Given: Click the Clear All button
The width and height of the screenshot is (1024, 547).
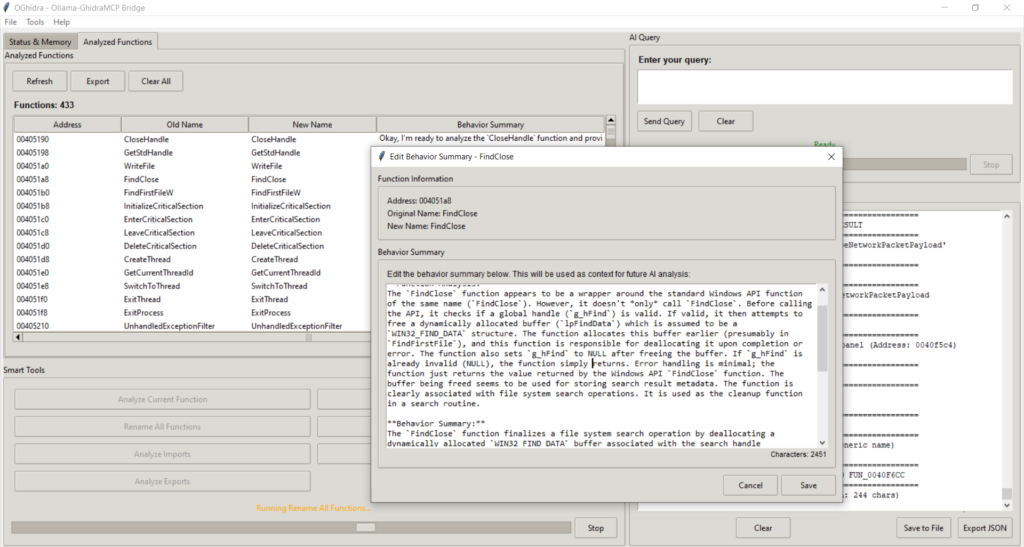Looking at the screenshot, I should coord(156,81).
